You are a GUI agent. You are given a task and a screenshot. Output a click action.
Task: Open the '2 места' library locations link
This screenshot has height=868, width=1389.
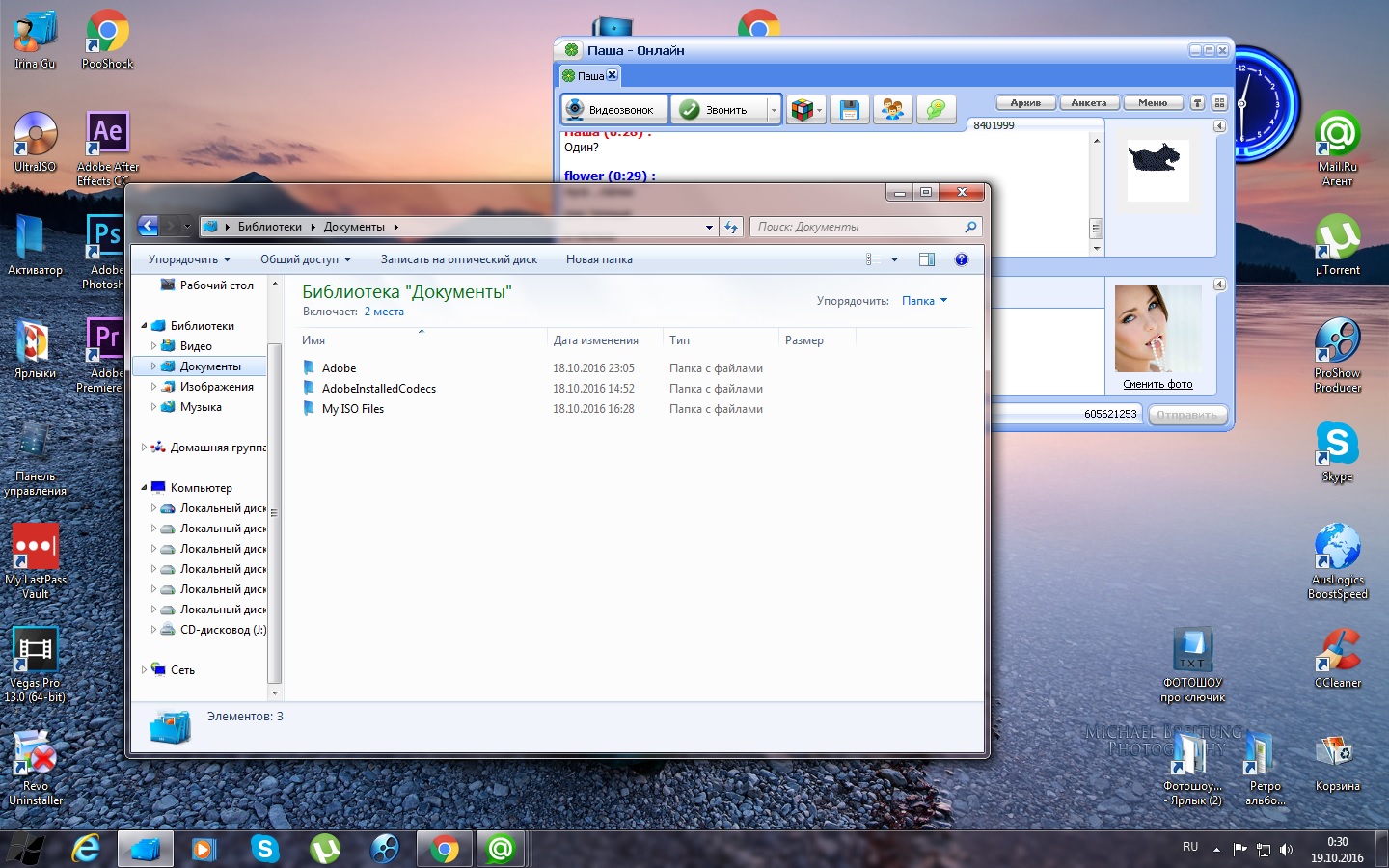384,312
